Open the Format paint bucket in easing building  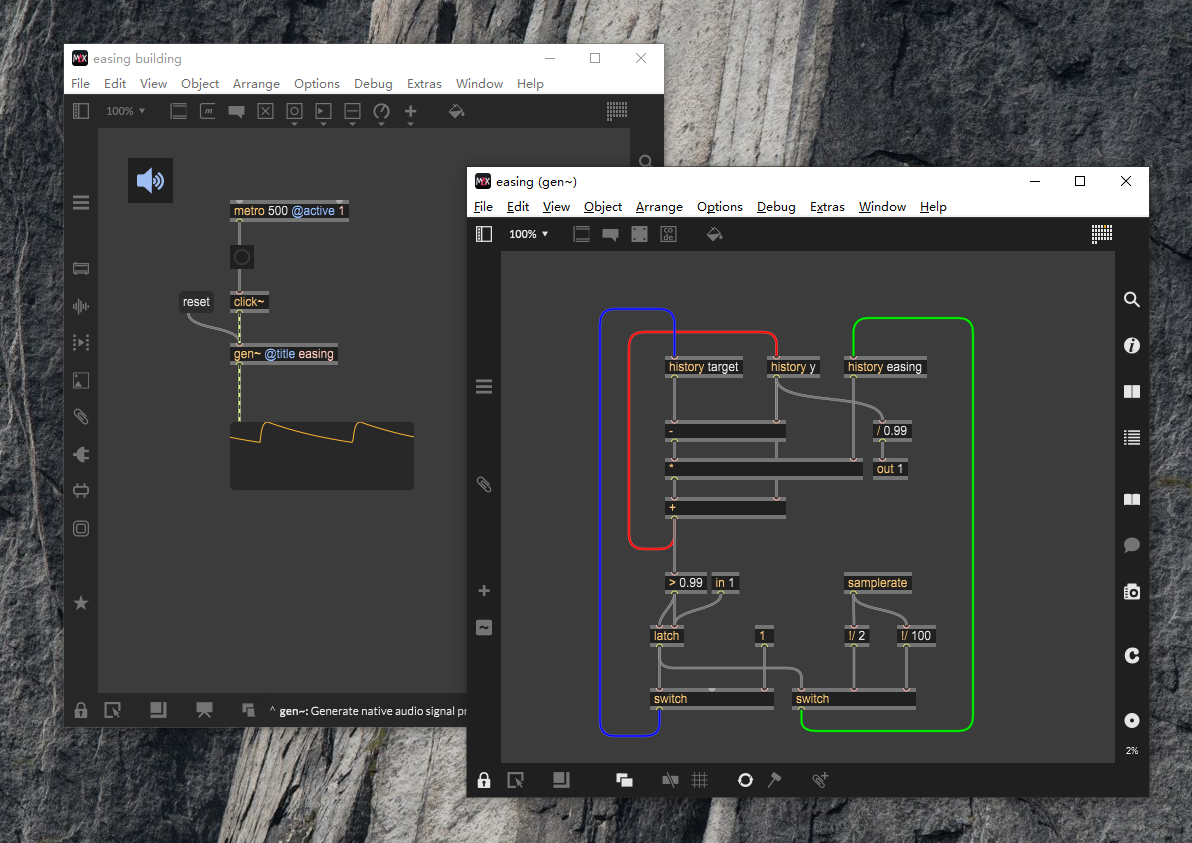point(456,111)
